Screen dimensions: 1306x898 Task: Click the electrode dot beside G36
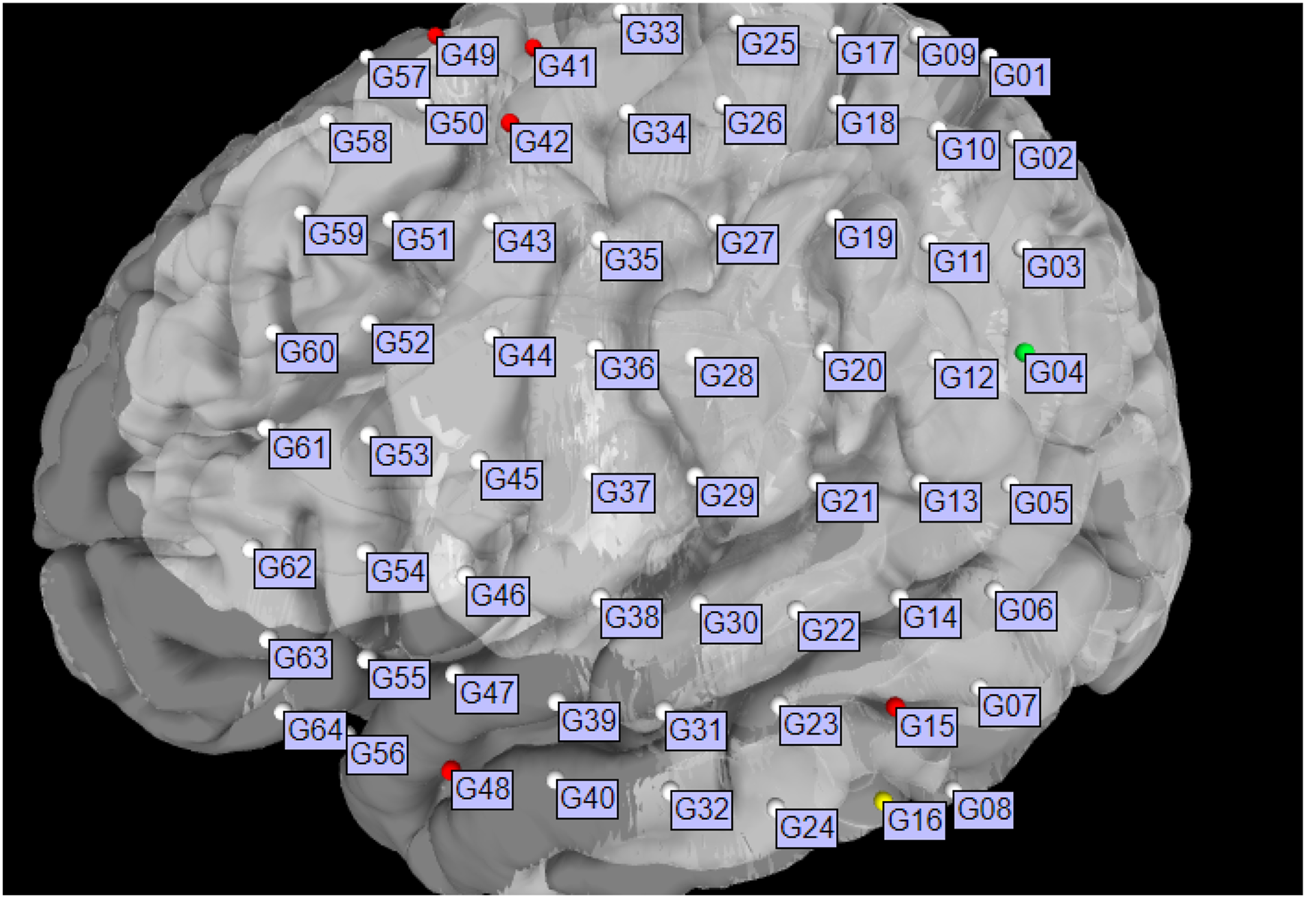(x=593, y=345)
